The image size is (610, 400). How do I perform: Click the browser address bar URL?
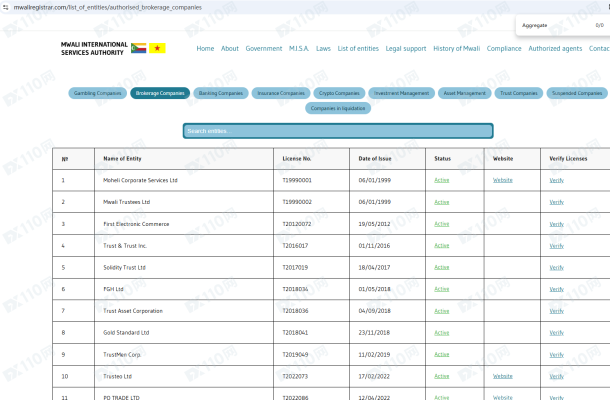pos(108,7)
